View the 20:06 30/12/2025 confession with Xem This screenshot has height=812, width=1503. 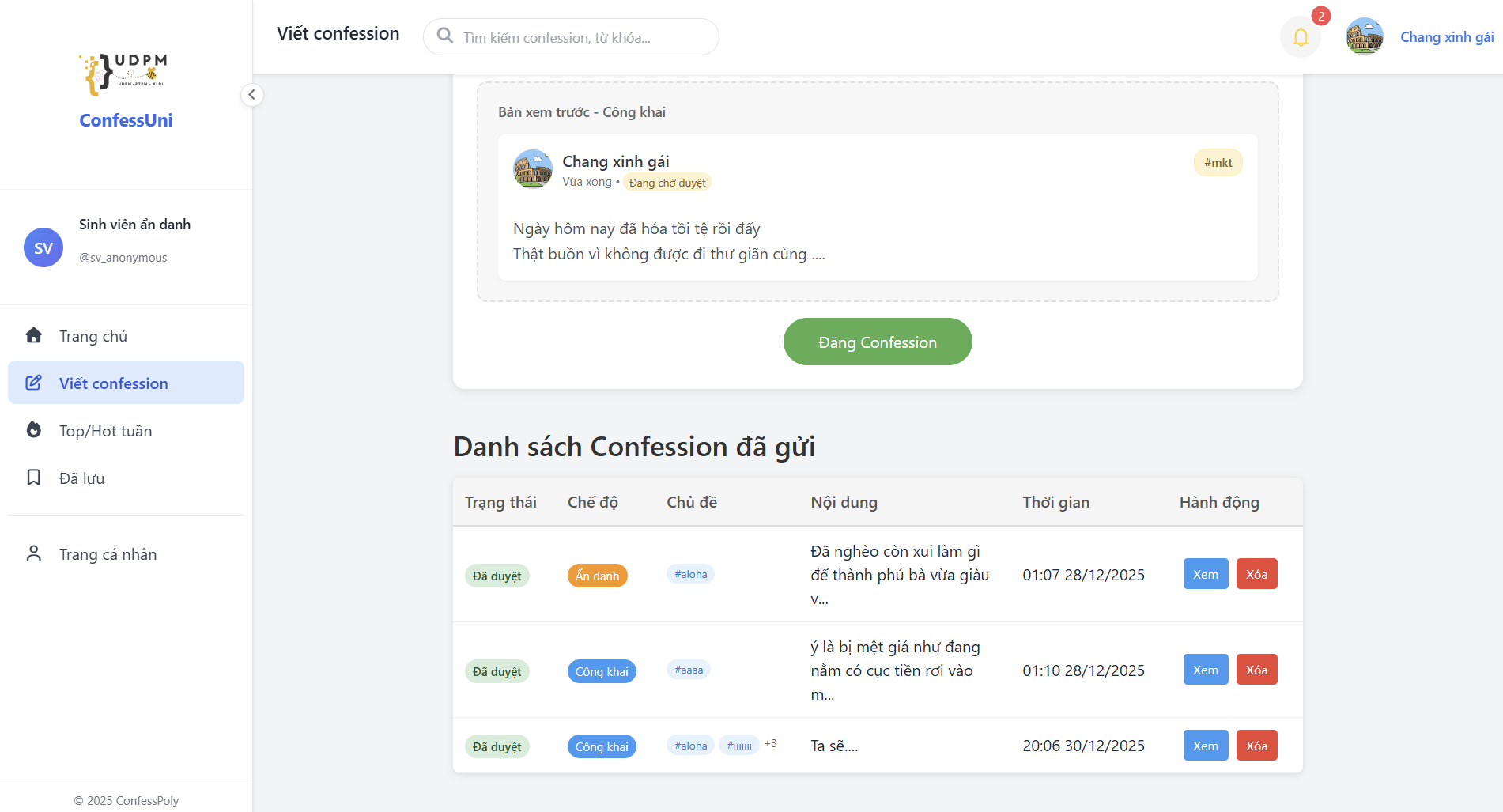pos(1206,746)
